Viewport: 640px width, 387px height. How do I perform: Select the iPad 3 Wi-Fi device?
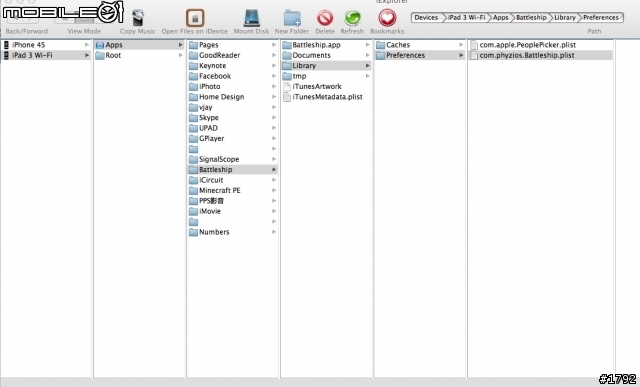coord(46,55)
